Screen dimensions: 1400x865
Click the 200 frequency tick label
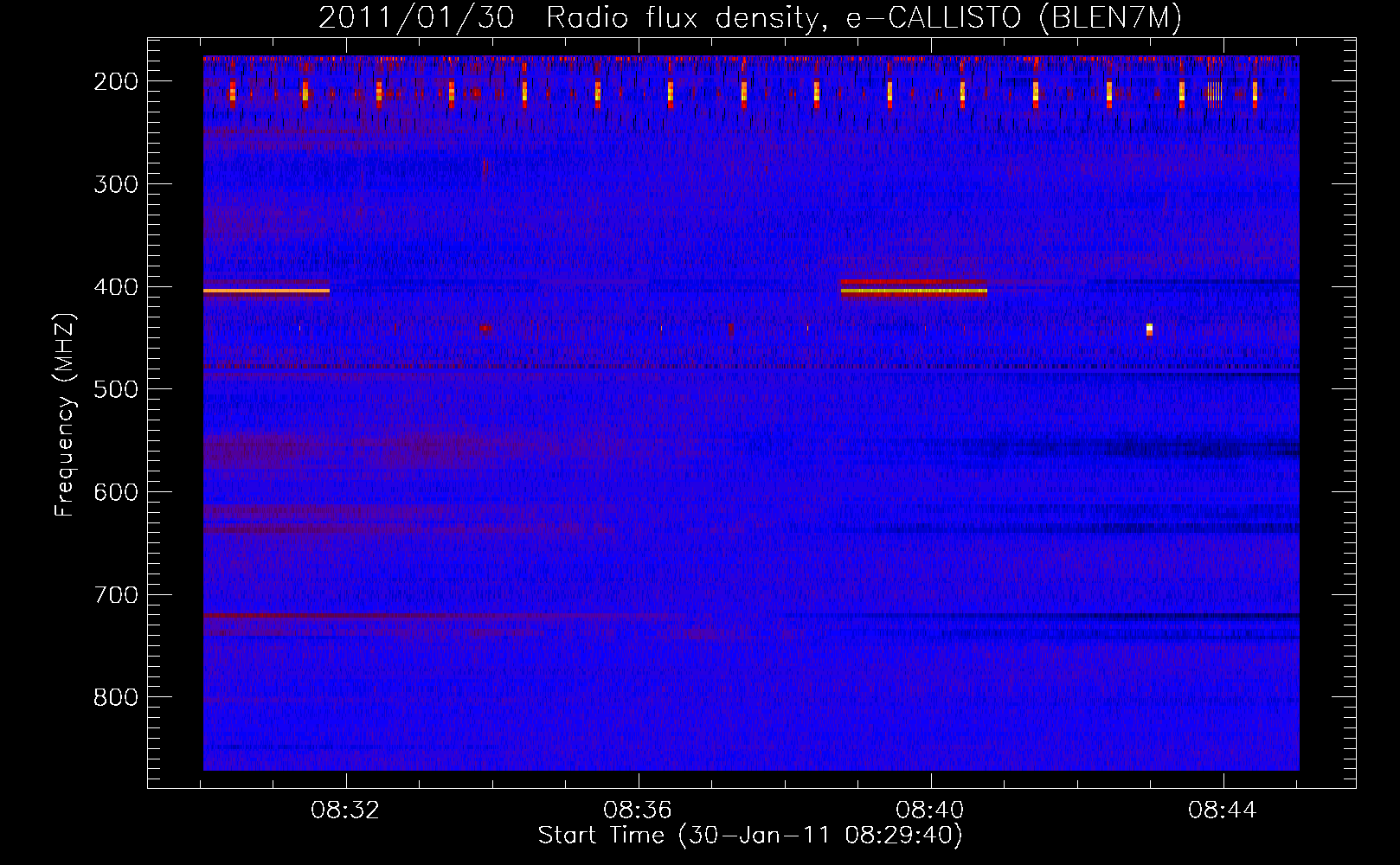pos(116,81)
